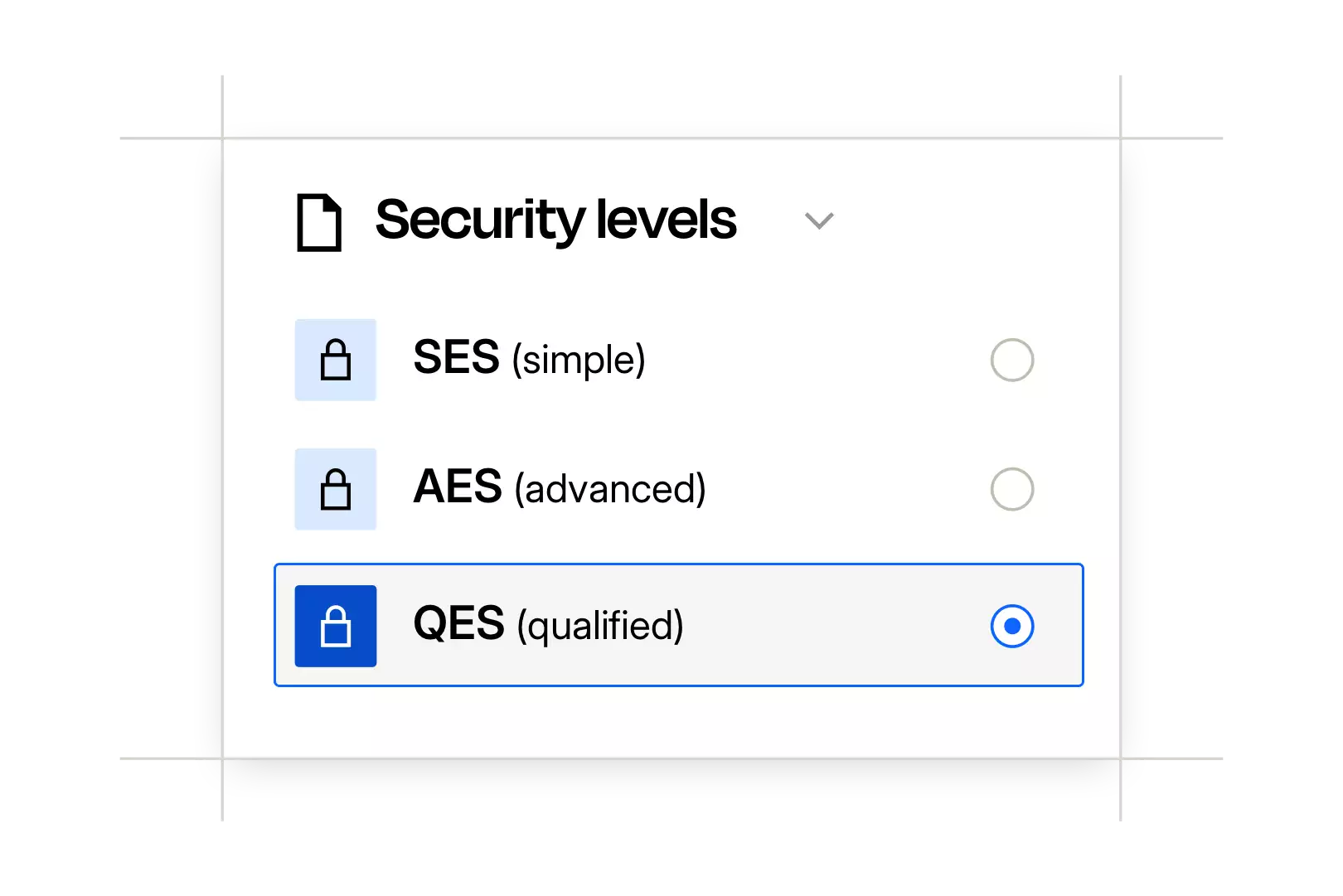The width and height of the screenshot is (1343, 896).
Task: Click the document icon beside Security levels
Action: 318,220
